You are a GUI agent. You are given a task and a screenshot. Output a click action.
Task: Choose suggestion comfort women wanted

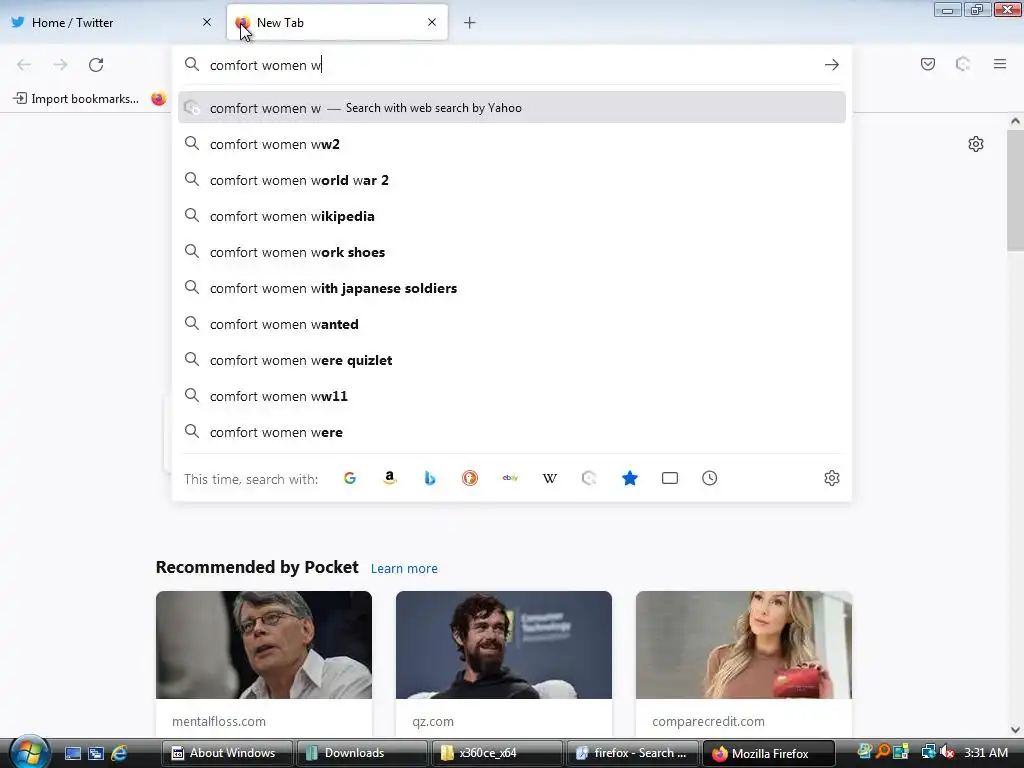coord(511,324)
